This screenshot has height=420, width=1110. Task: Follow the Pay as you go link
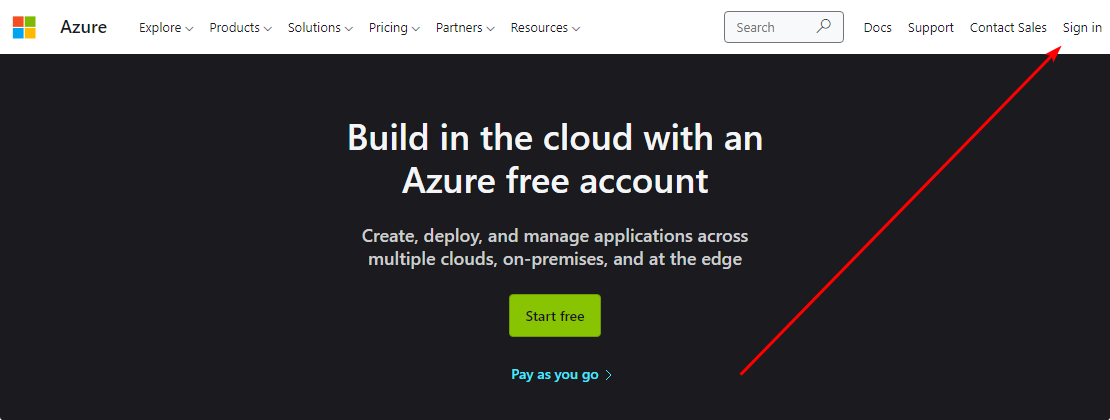[555, 375]
